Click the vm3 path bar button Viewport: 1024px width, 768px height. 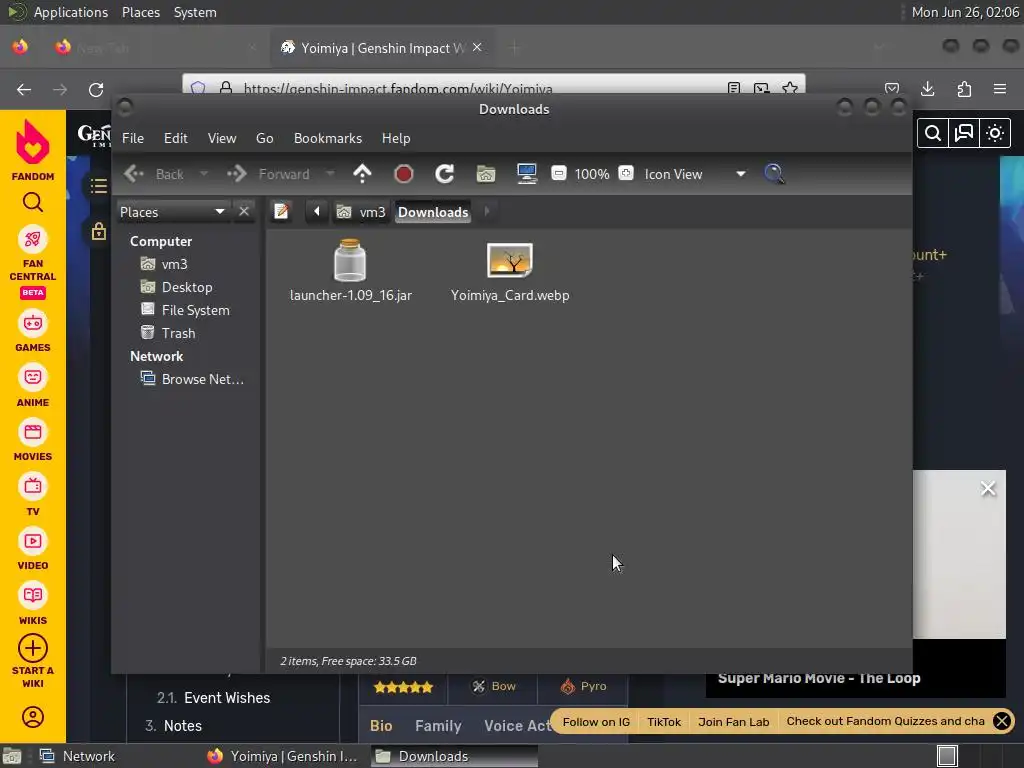click(361, 212)
